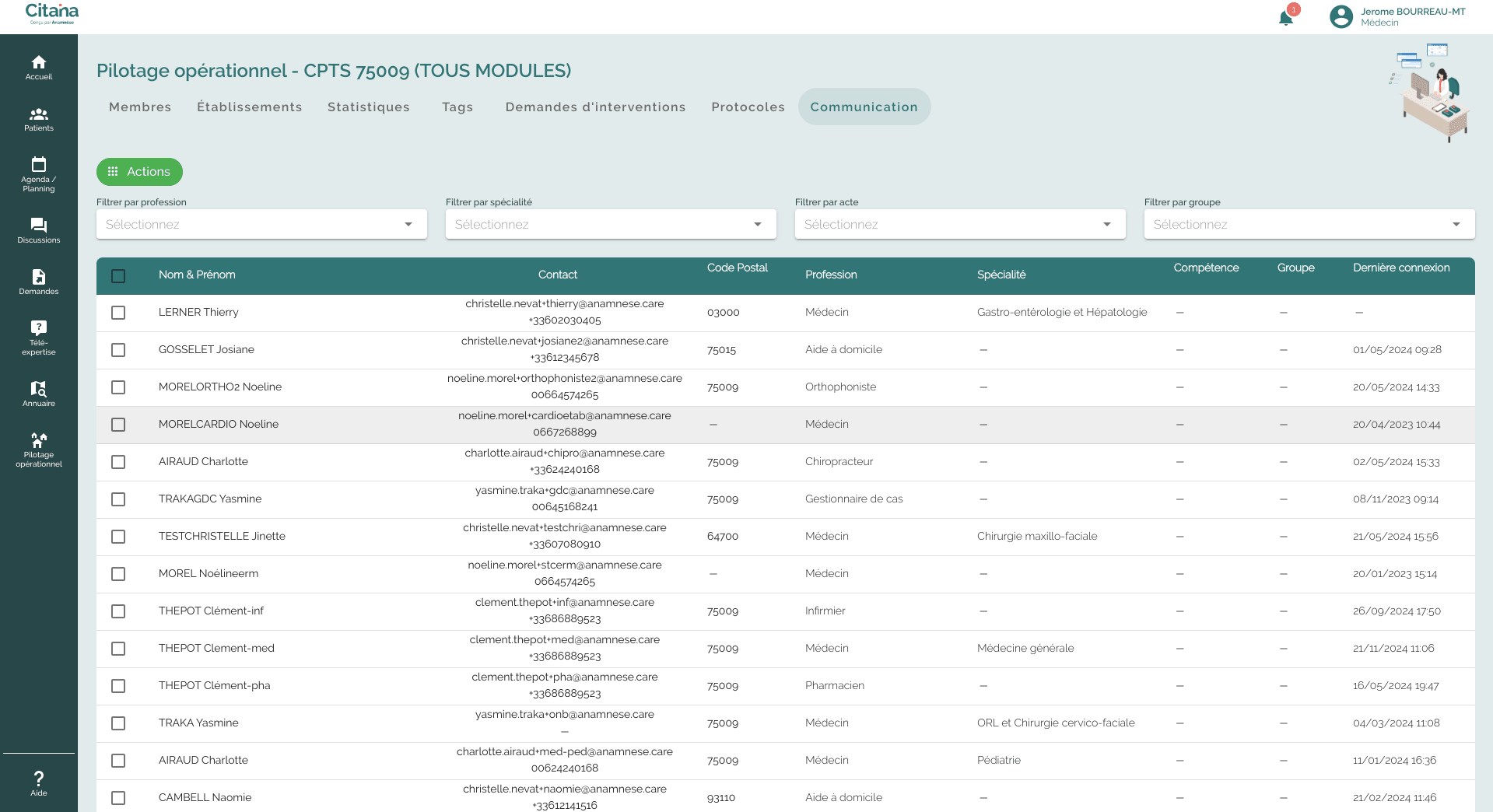Image resolution: width=1493 pixels, height=812 pixels.
Task: Switch to the Membres tab
Action: click(x=140, y=107)
